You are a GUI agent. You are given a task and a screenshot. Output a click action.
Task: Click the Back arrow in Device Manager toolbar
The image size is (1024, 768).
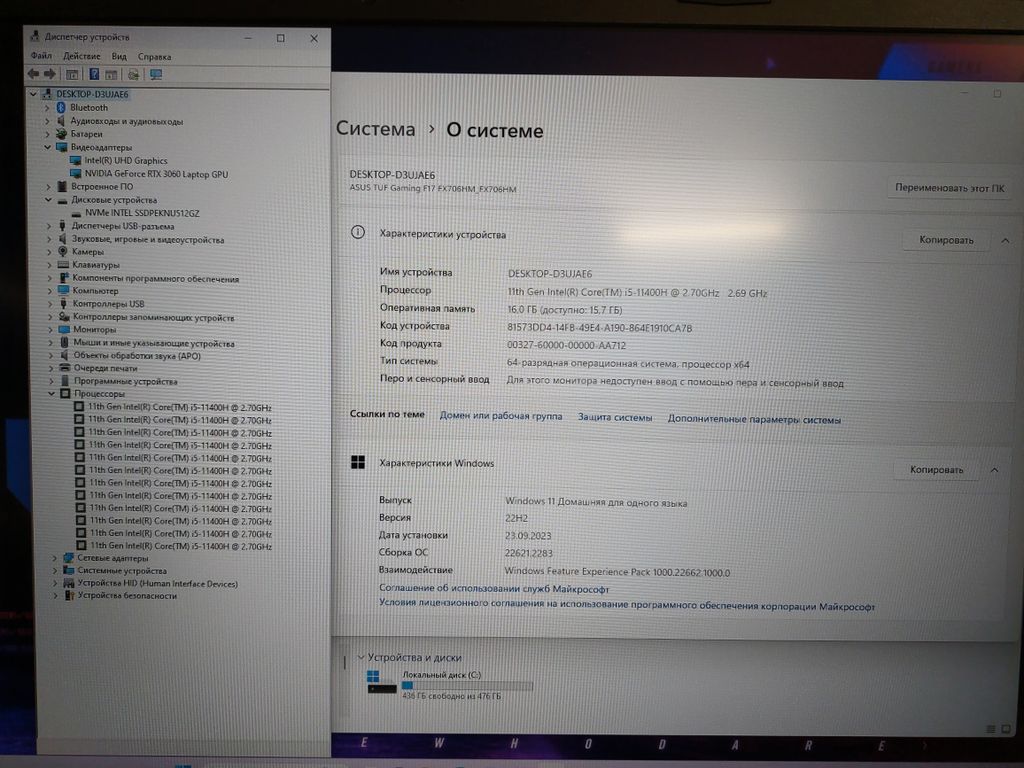(x=33, y=74)
